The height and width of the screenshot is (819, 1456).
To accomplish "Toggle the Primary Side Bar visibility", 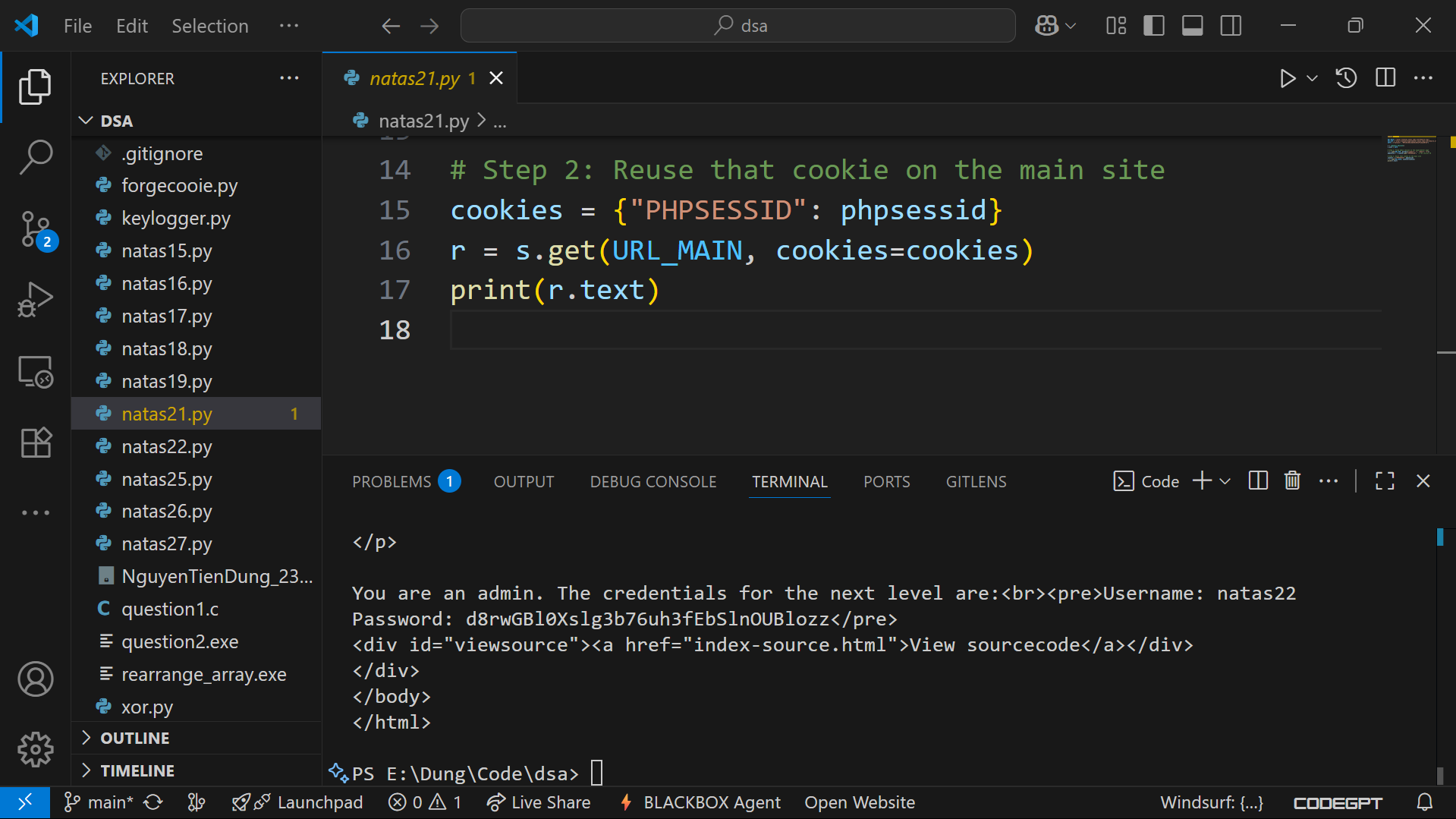I will [x=1154, y=26].
